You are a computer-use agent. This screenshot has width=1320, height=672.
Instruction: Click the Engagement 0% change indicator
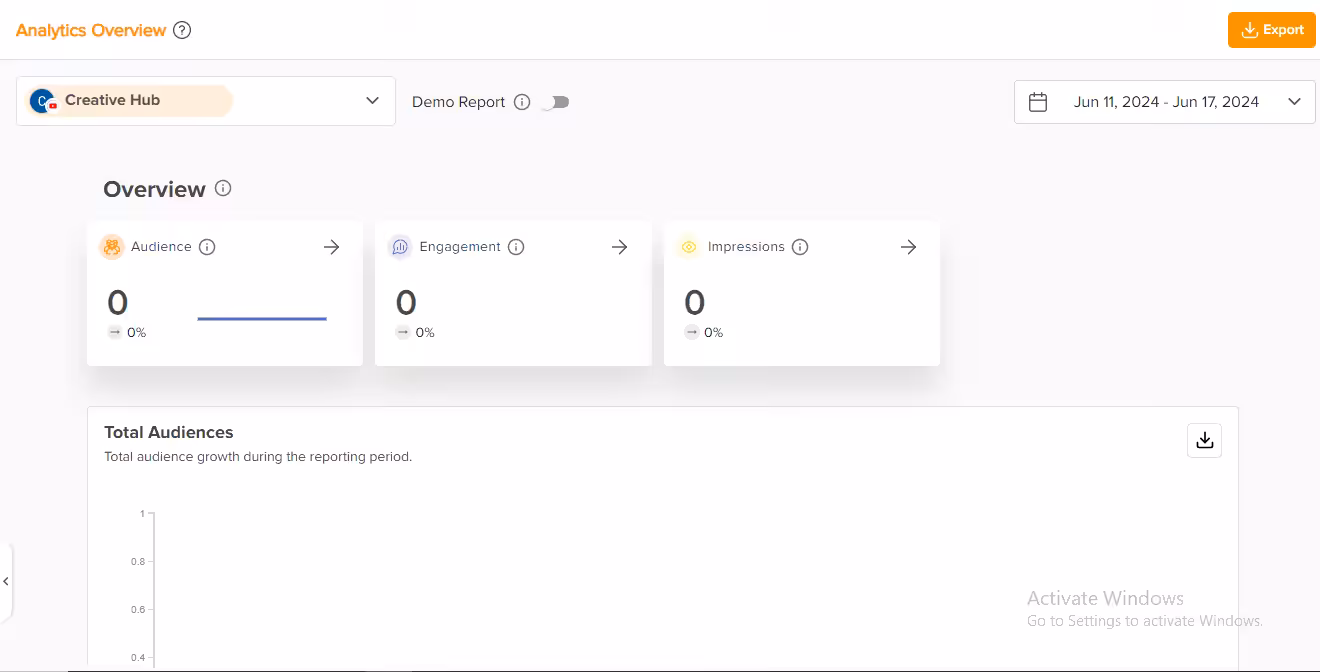click(x=415, y=332)
